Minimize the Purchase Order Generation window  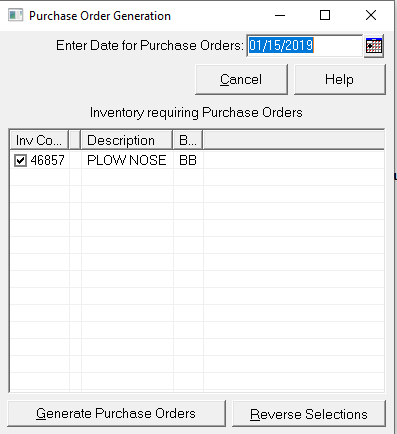280,15
